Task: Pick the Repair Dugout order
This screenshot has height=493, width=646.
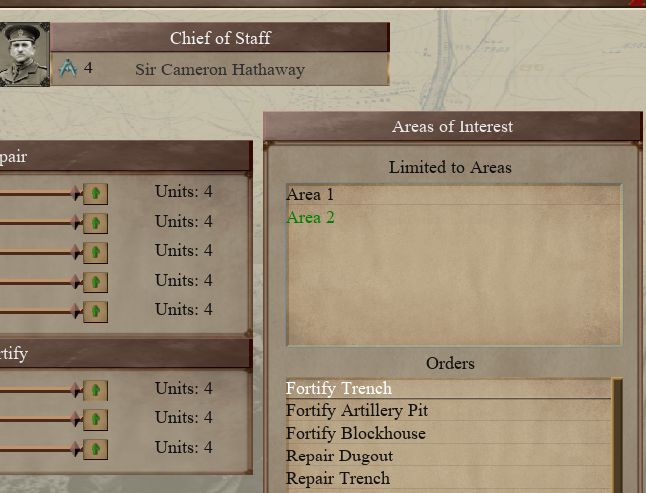Action: [x=339, y=456]
